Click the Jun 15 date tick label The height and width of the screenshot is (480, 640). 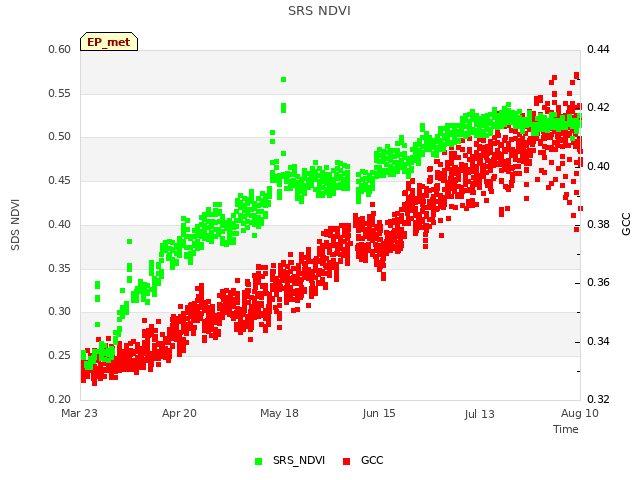[379, 413]
